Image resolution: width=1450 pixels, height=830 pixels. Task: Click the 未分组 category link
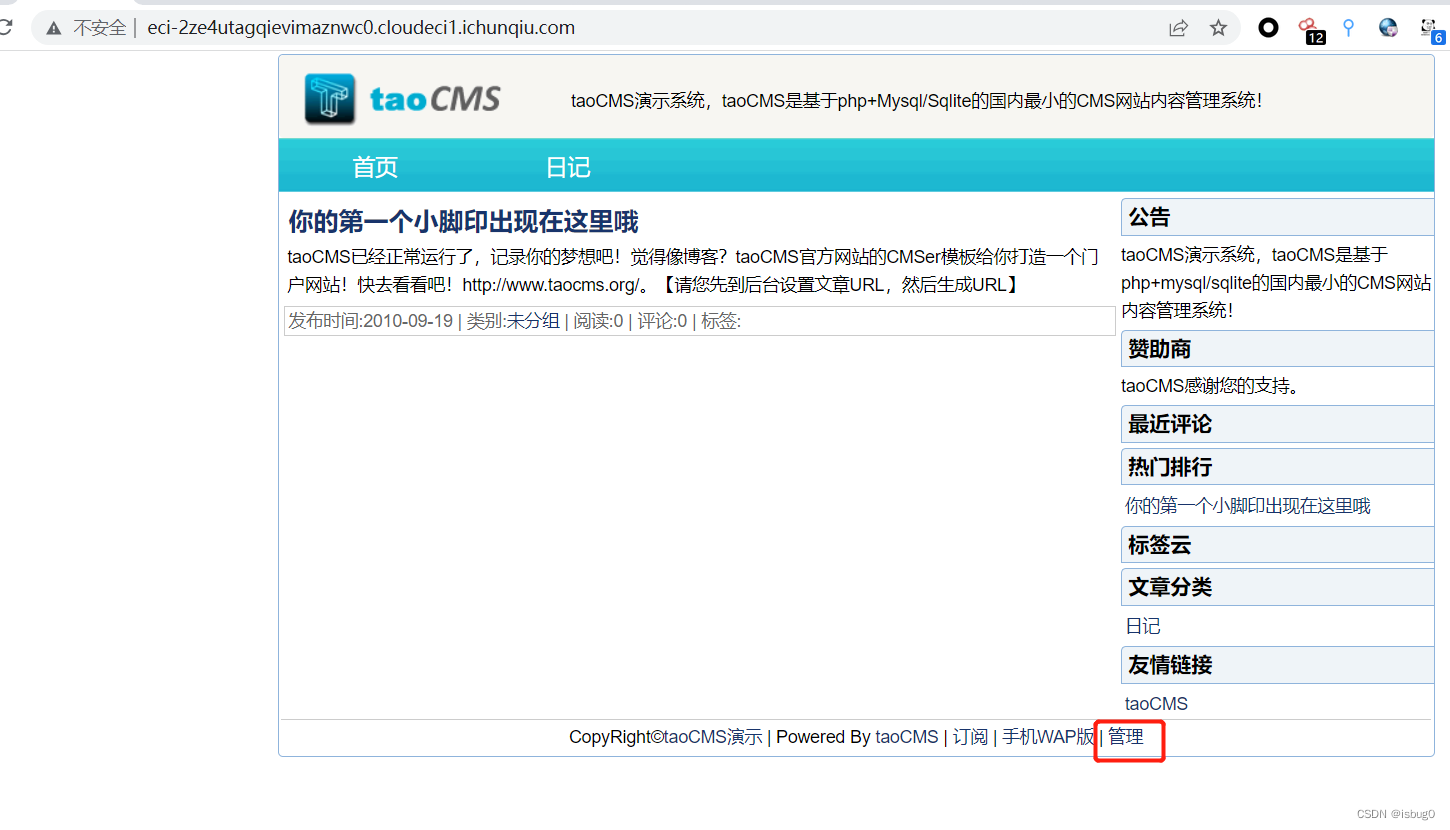click(533, 321)
